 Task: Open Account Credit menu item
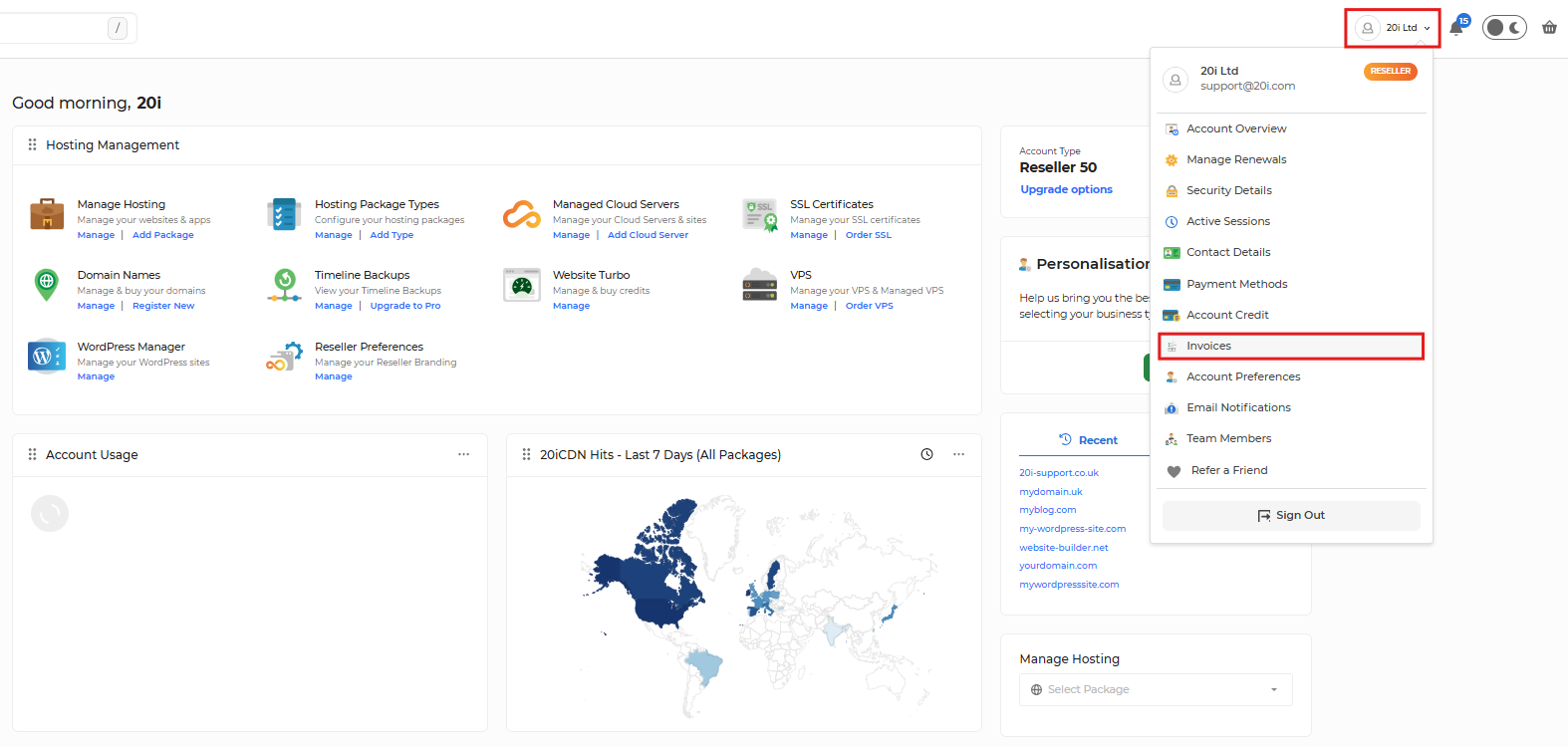1291,315
